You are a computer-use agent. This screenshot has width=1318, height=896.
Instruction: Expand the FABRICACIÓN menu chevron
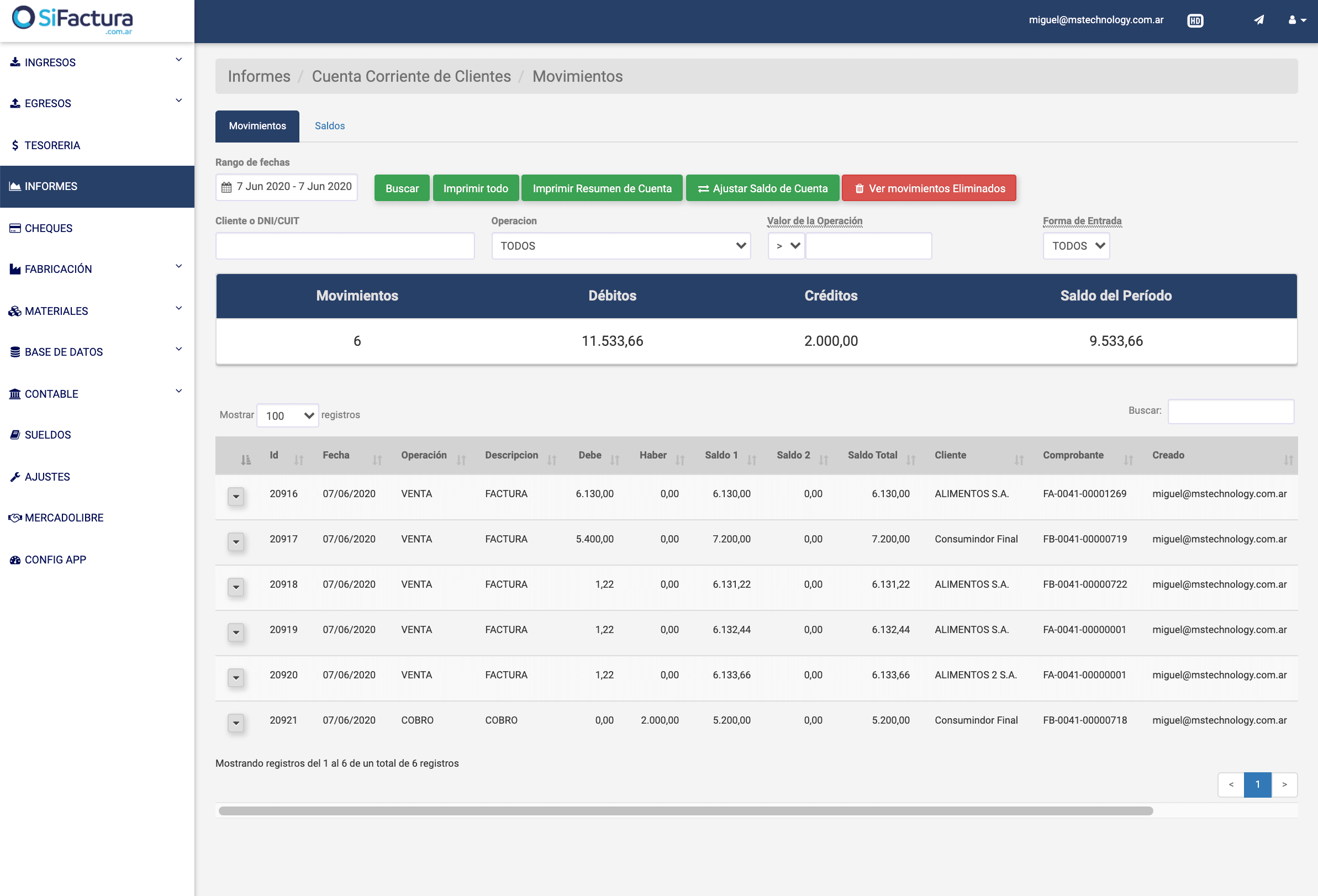178,266
